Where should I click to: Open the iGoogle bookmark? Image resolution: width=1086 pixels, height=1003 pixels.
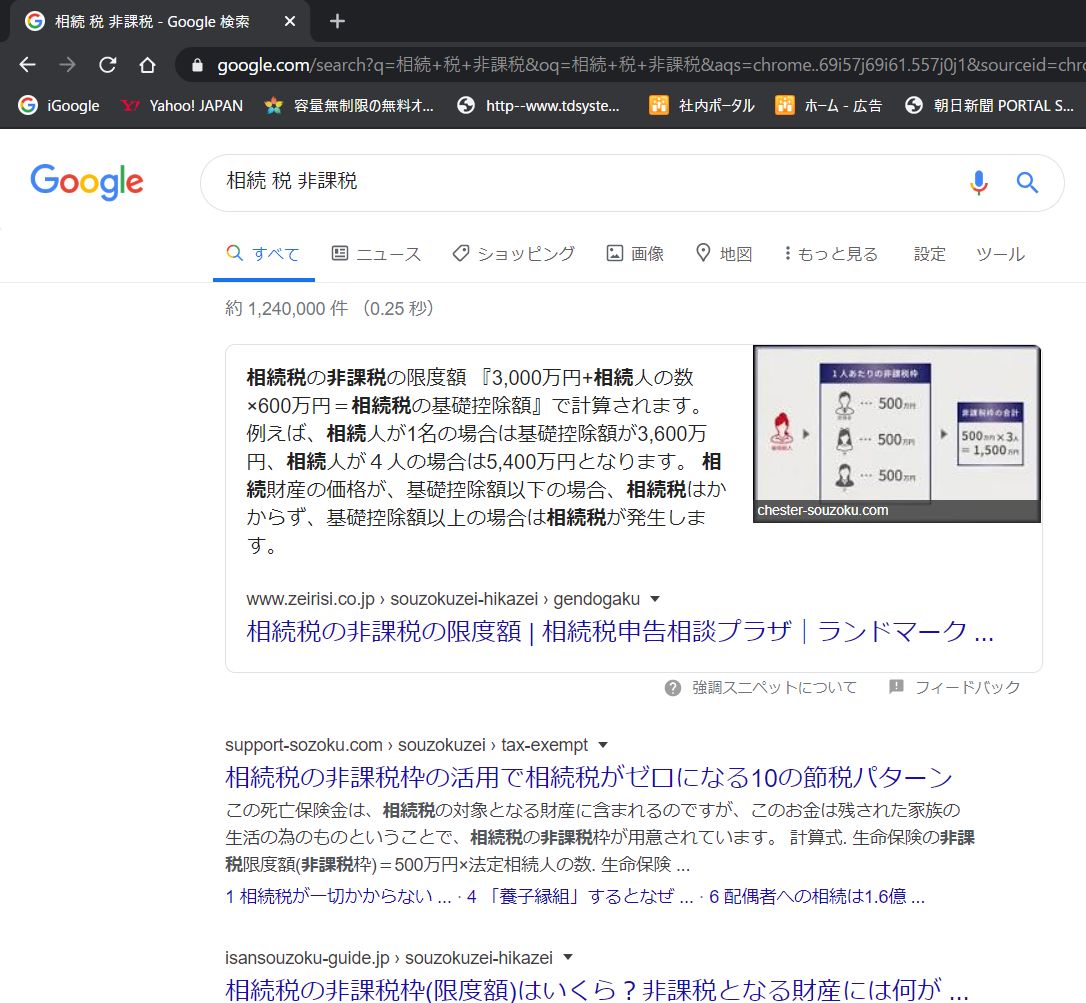(x=59, y=105)
